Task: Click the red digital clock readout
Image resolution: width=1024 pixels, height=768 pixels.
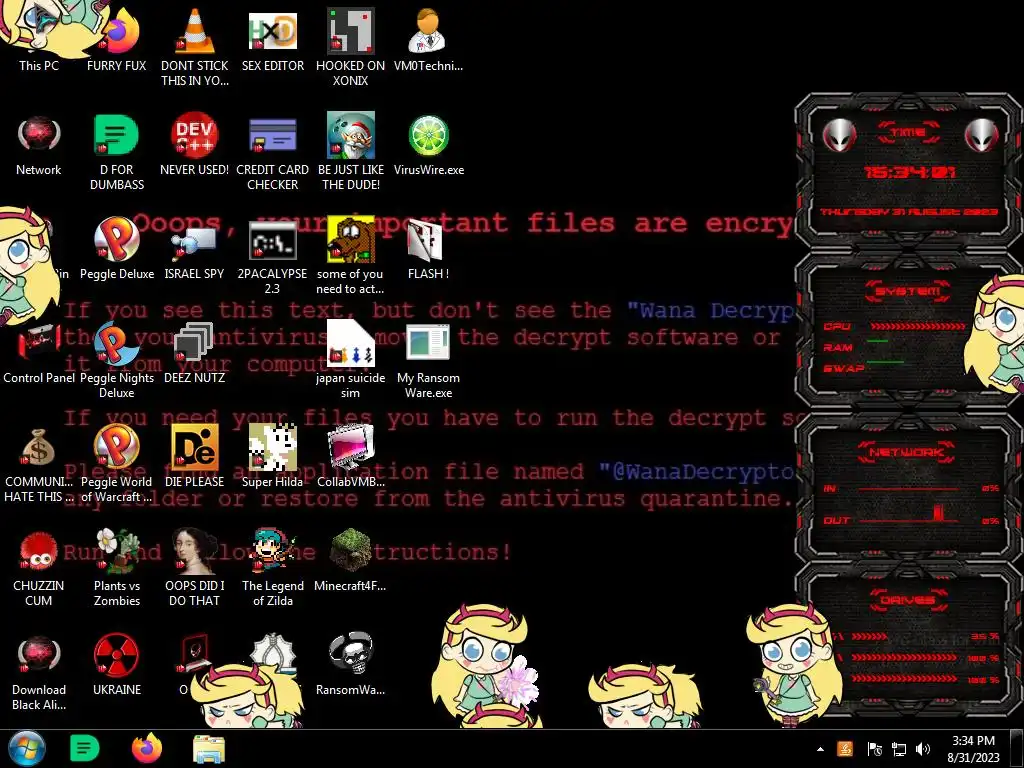Action: (x=909, y=172)
